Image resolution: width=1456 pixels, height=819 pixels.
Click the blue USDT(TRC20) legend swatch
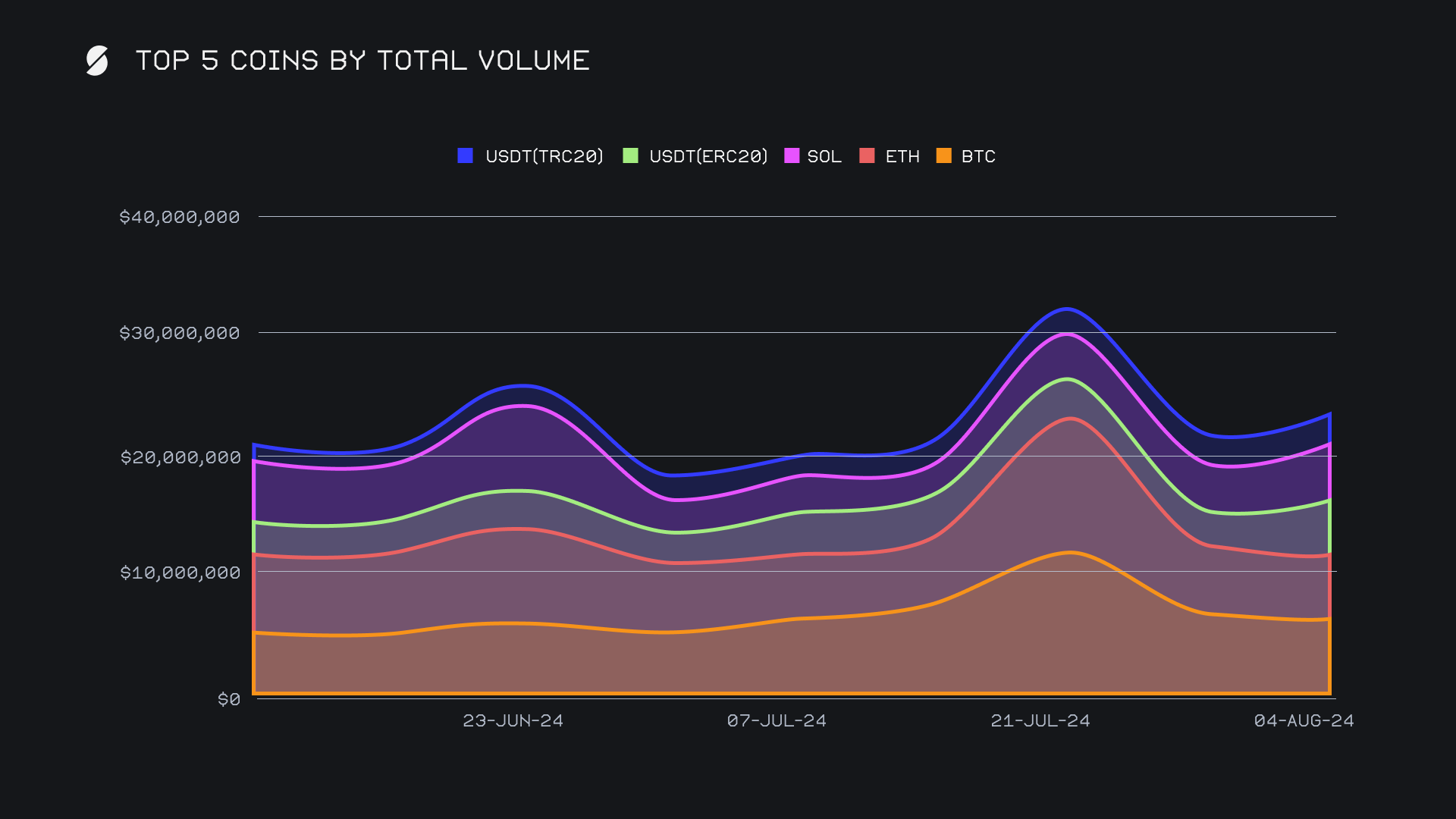click(x=465, y=155)
